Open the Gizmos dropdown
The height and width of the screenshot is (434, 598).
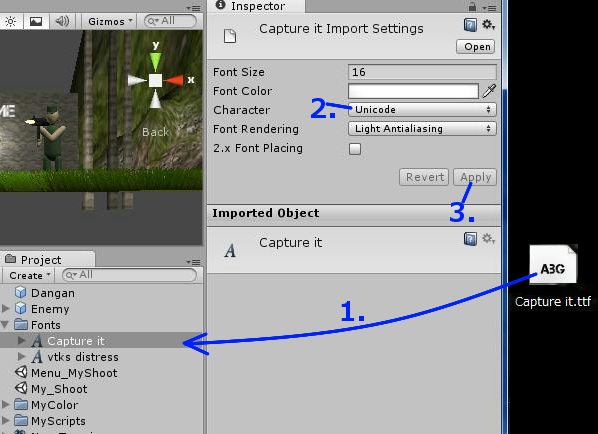click(110, 21)
